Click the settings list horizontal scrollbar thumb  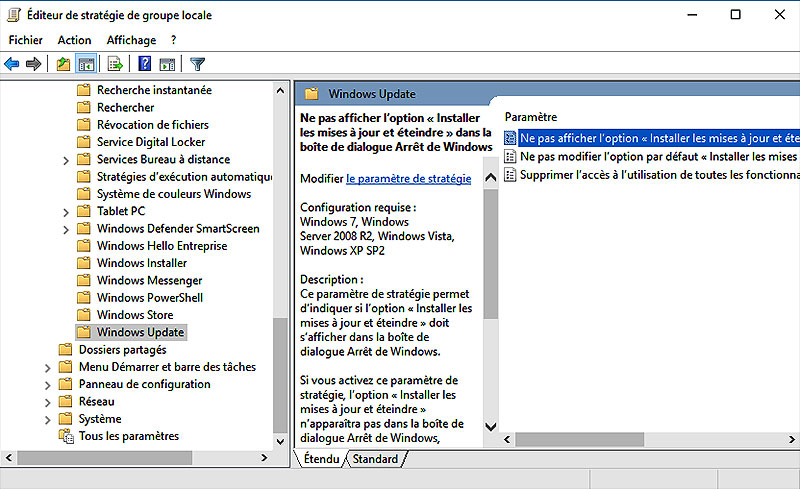tap(580, 439)
